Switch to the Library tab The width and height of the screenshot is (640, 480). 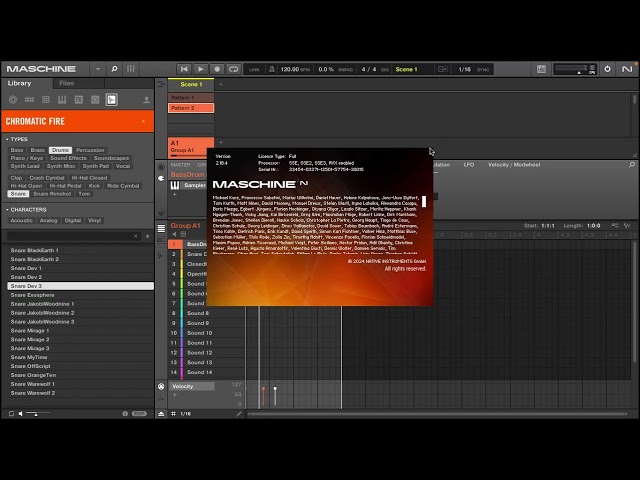click(19, 83)
